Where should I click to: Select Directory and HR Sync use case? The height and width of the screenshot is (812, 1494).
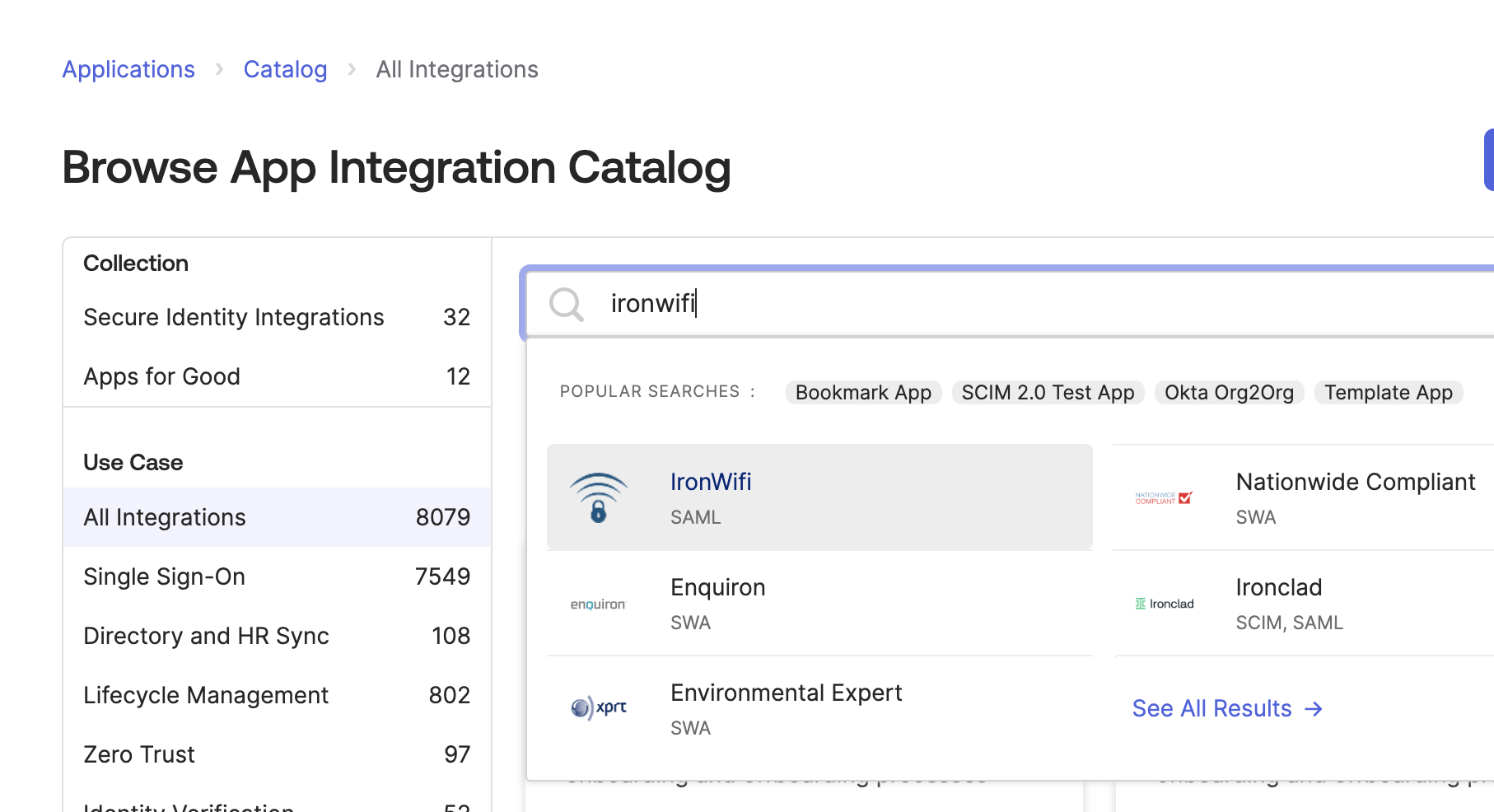[x=277, y=636]
